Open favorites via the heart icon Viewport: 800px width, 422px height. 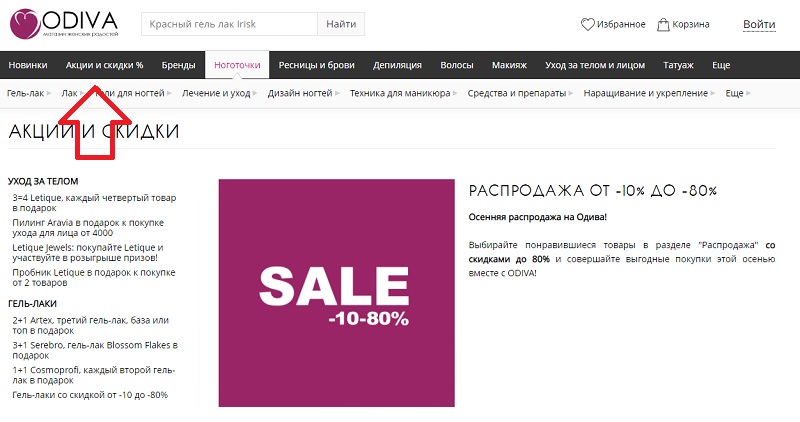[x=588, y=24]
